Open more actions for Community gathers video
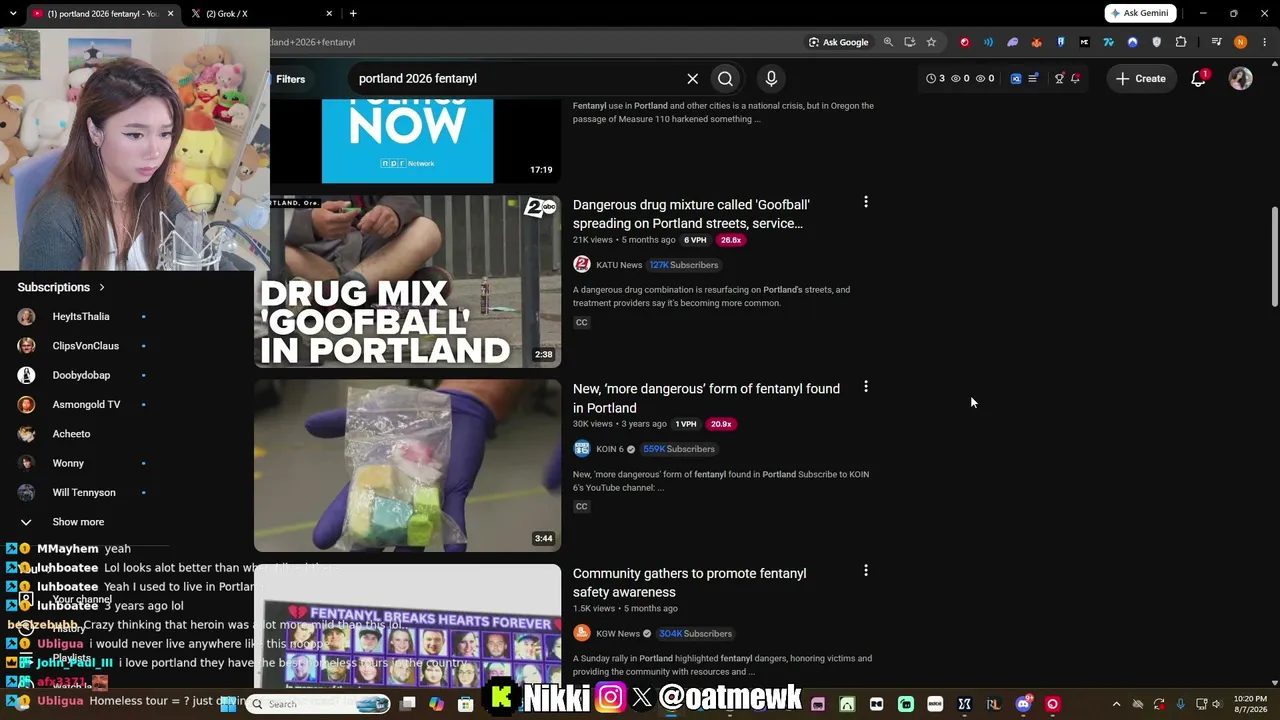 pyautogui.click(x=866, y=570)
